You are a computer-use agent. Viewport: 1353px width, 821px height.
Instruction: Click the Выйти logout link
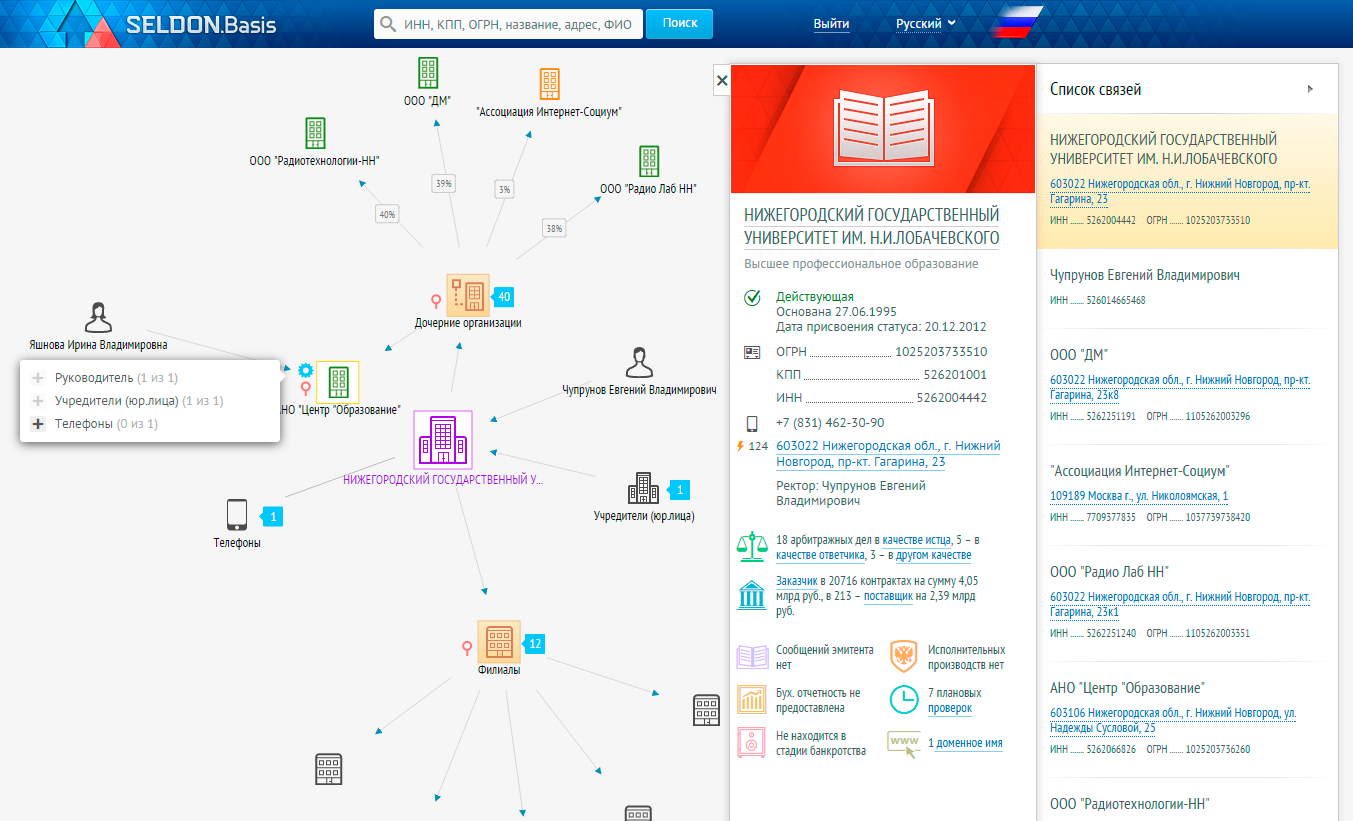coord(832,23)
